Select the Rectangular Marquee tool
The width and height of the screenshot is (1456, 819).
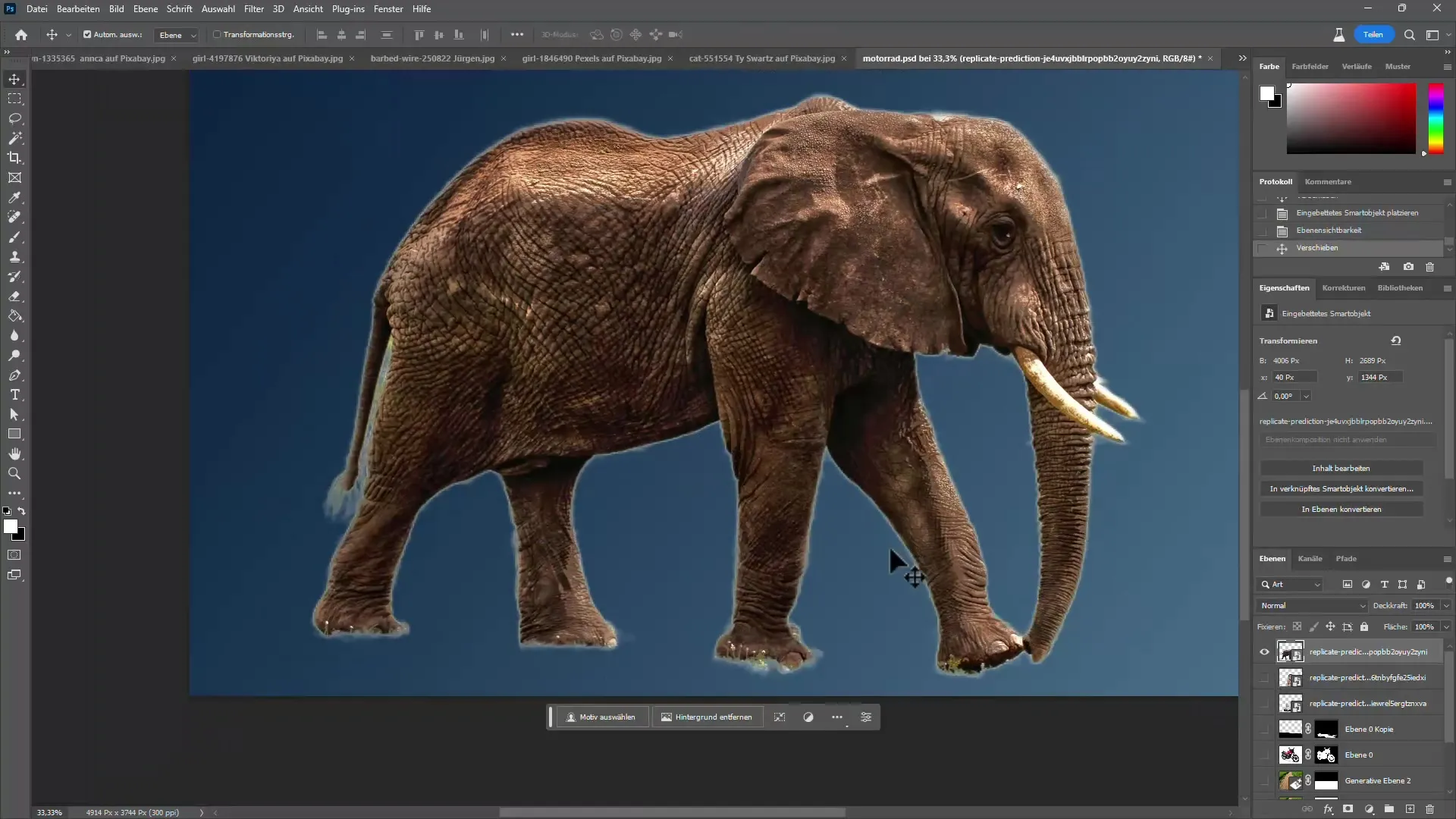pyautogui.click(x=14, y=99)
